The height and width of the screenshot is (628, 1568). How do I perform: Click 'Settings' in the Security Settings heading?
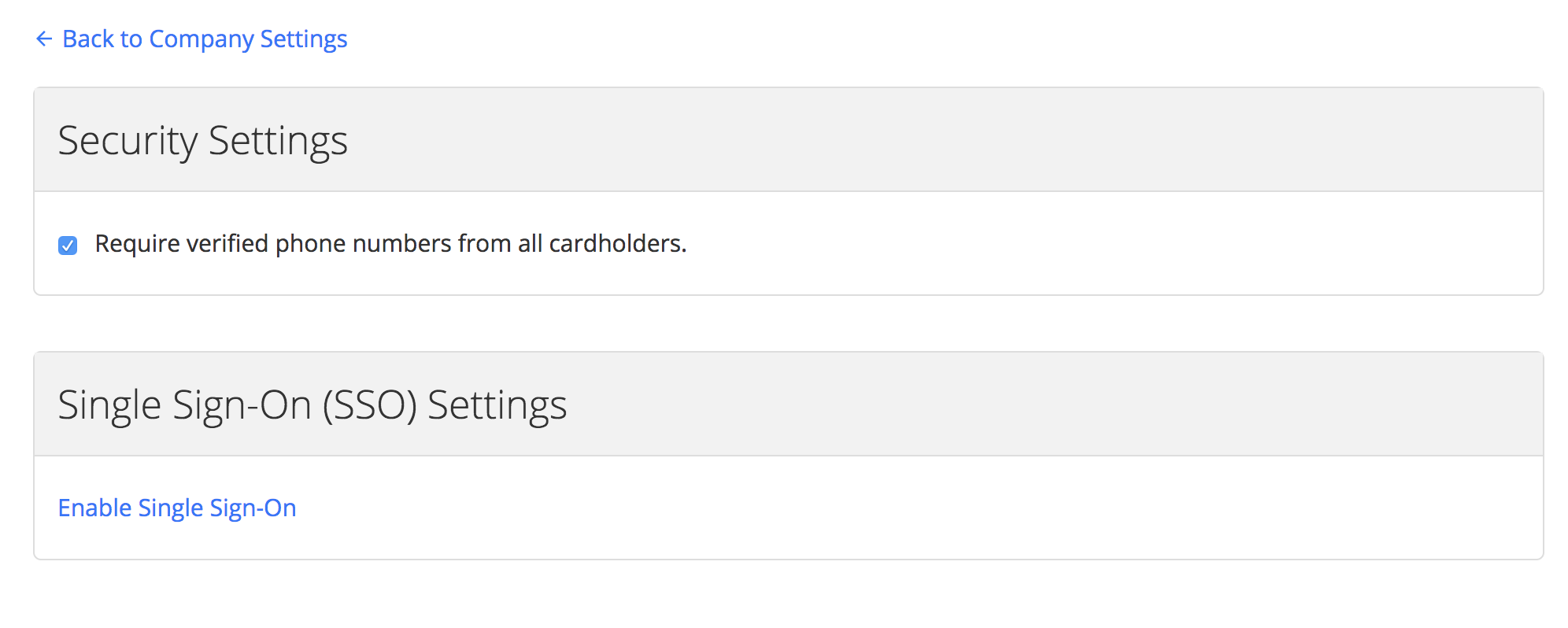point(278,141)
